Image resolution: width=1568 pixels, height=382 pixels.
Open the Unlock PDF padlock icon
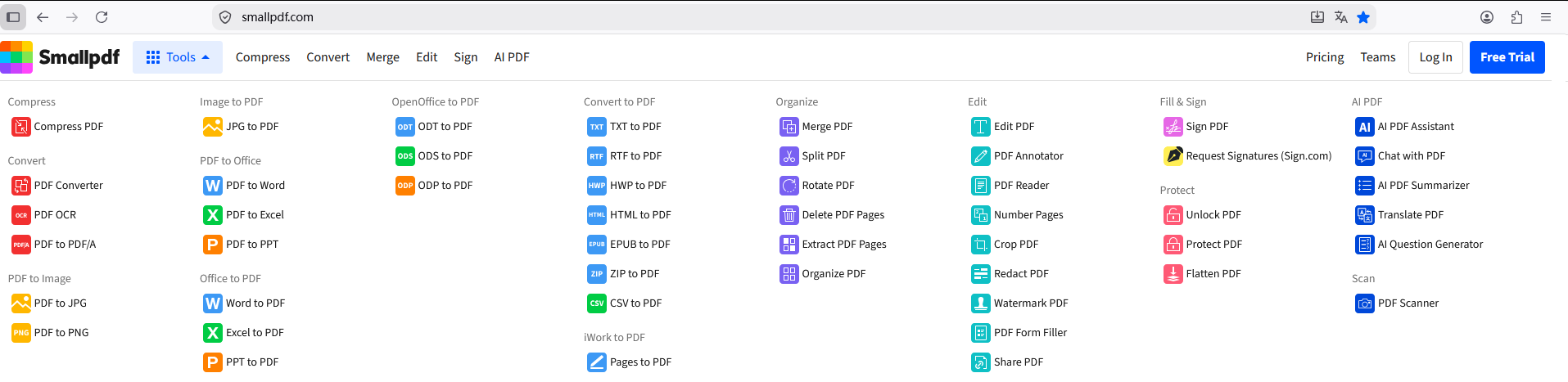point(1173,215)
